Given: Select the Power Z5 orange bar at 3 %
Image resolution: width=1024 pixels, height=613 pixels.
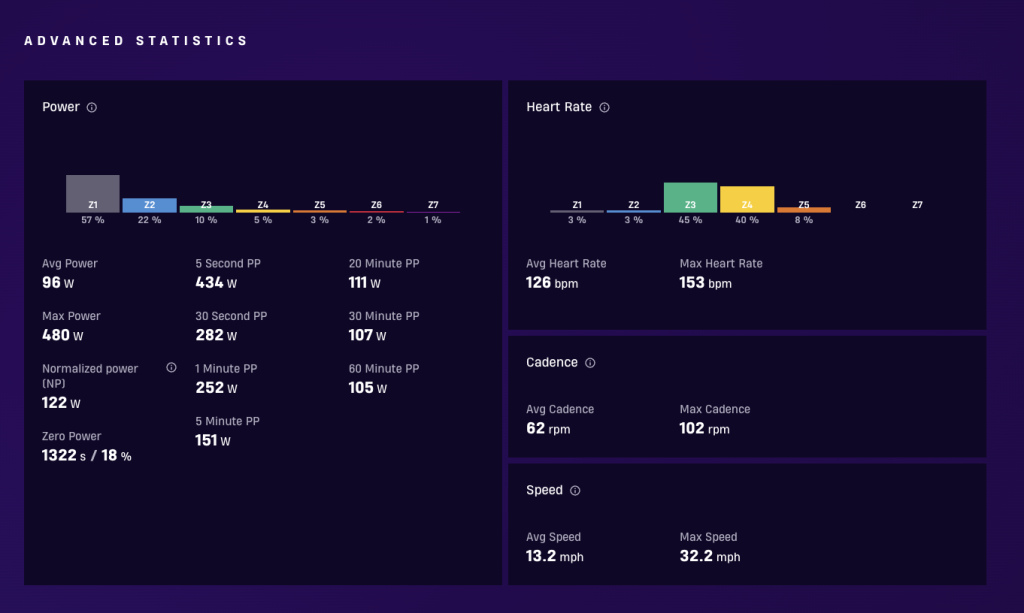Looking at the screenshot, I should point(320,211).
